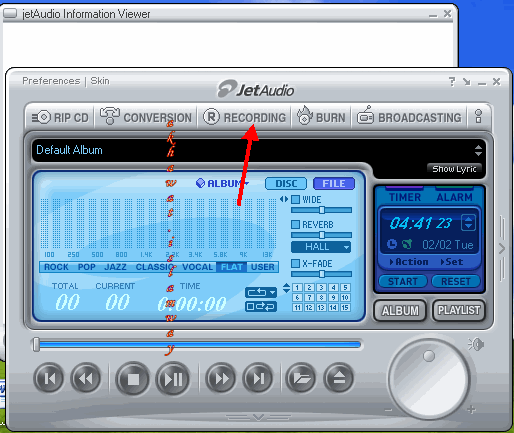514x433 pixels.
Task: Open the Conversion tool
Action: [146, 117]
